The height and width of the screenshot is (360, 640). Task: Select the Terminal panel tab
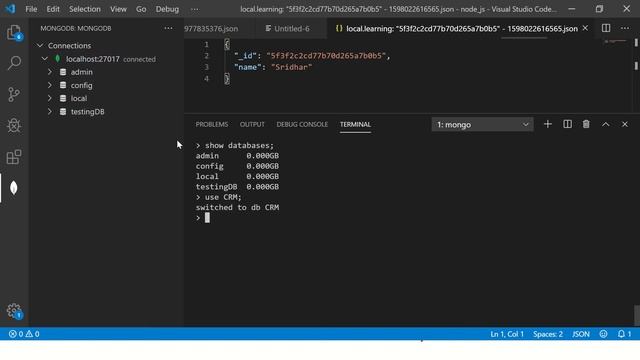[x=355, y=124]
